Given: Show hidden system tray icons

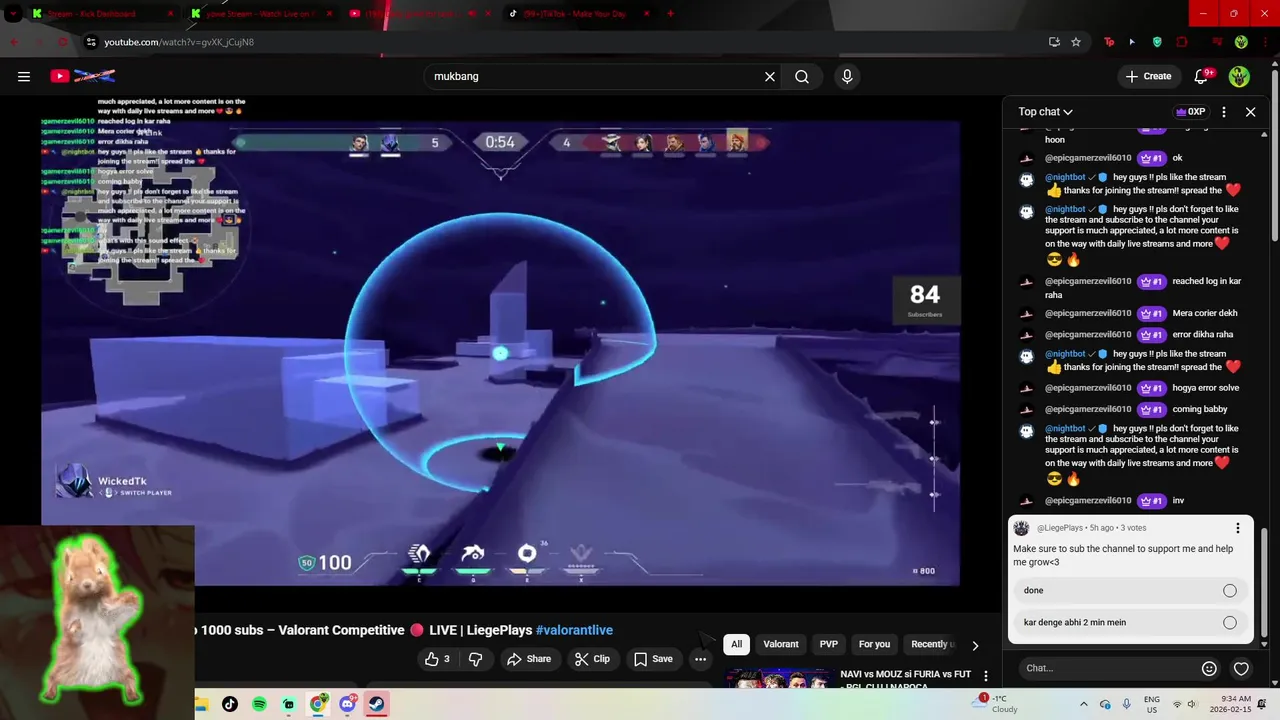Looking at the screenshot, I should pyautogui.click(x=1083, y=704).
